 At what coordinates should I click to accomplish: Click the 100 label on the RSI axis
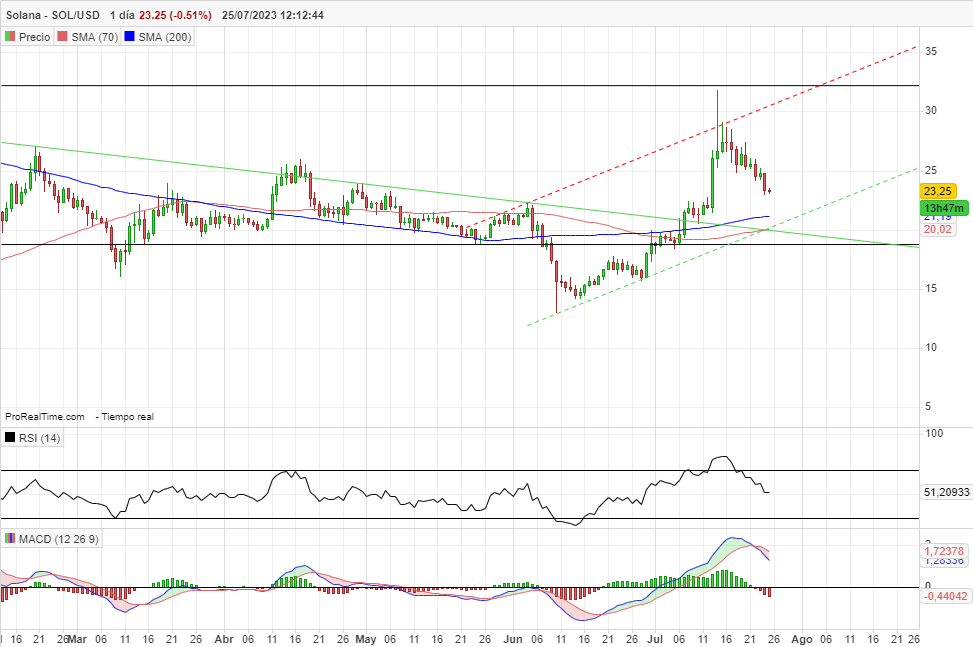point(934,433)
